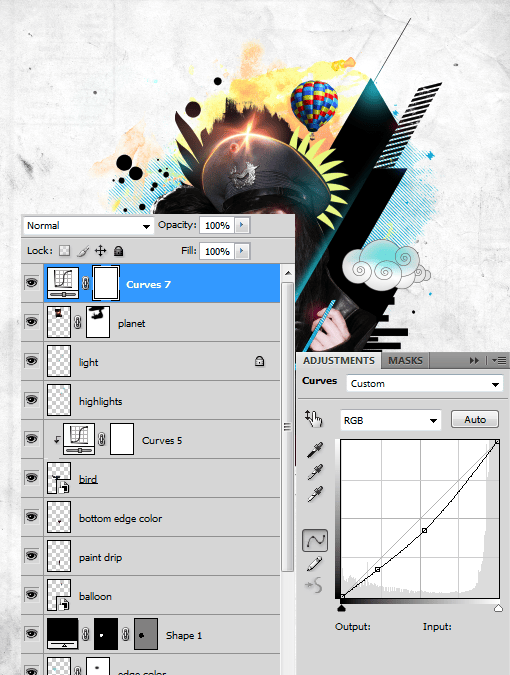The image size is (510, 675).
Task: Hide the bird layer
Action: [x=31, y=478]
